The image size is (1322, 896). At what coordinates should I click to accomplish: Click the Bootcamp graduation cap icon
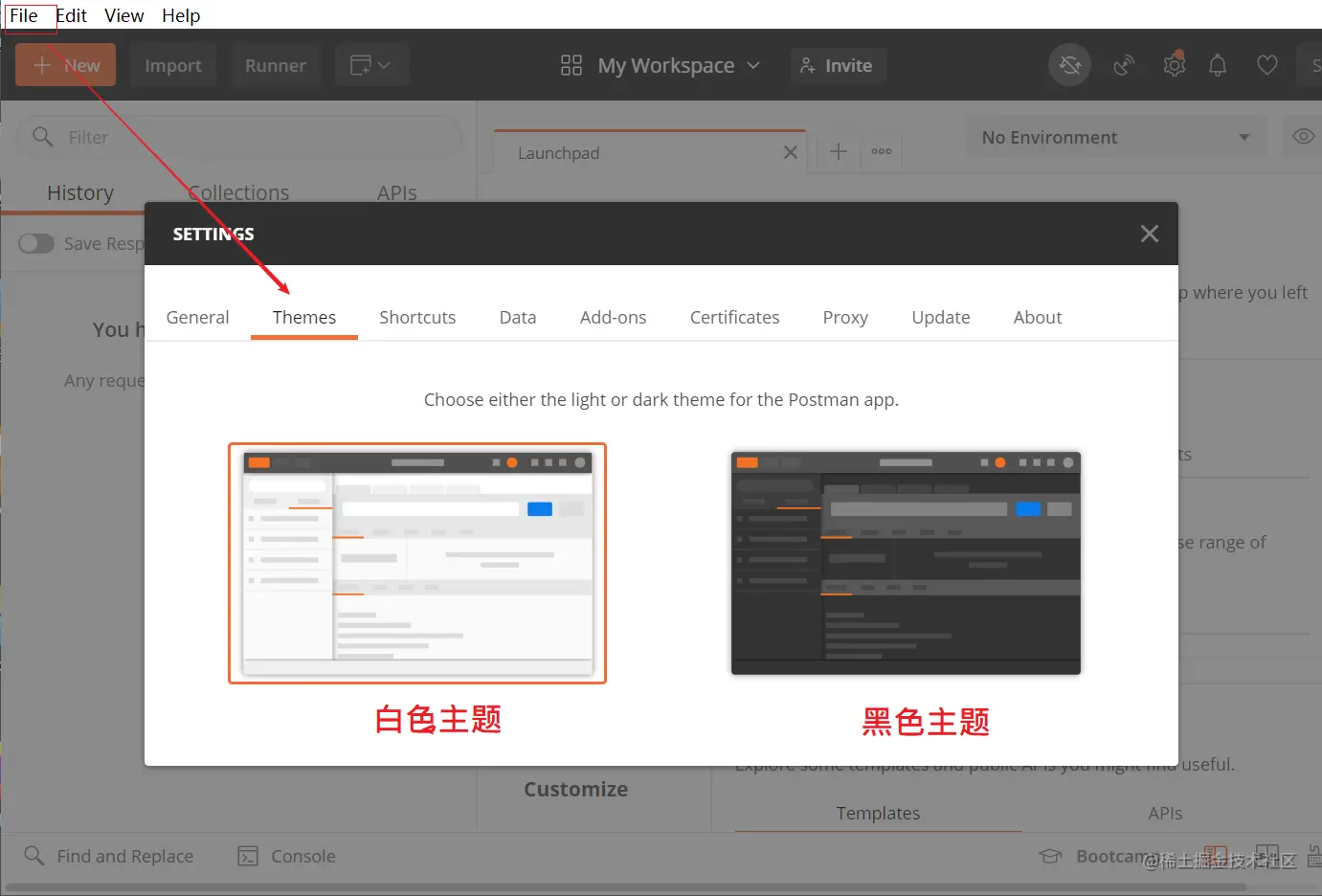click(x=1050, y=856)
